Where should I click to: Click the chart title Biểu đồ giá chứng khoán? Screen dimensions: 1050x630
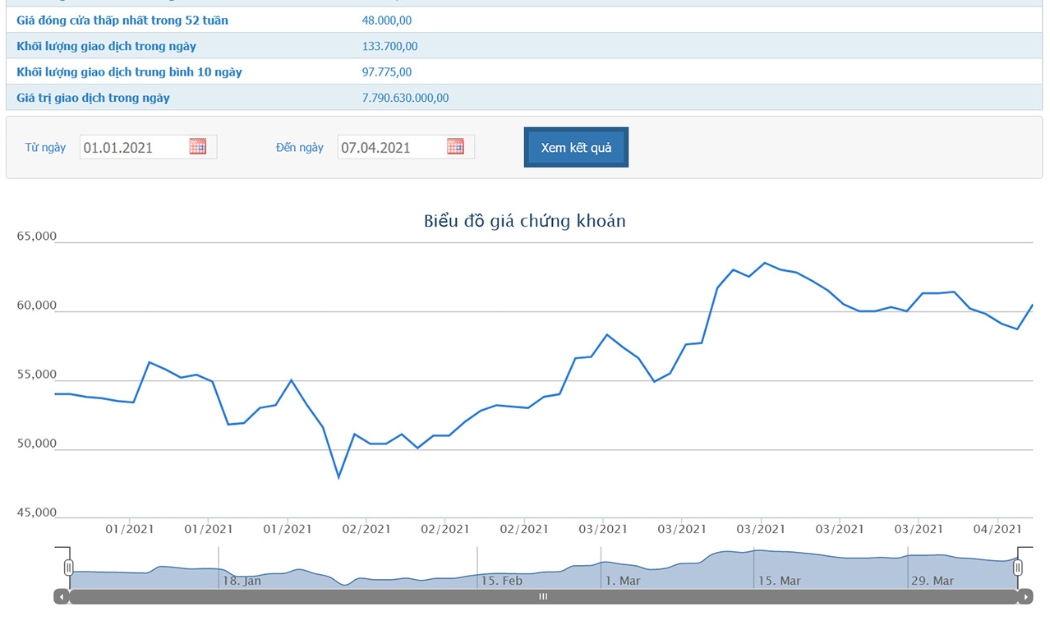click(x=524, y=221)
